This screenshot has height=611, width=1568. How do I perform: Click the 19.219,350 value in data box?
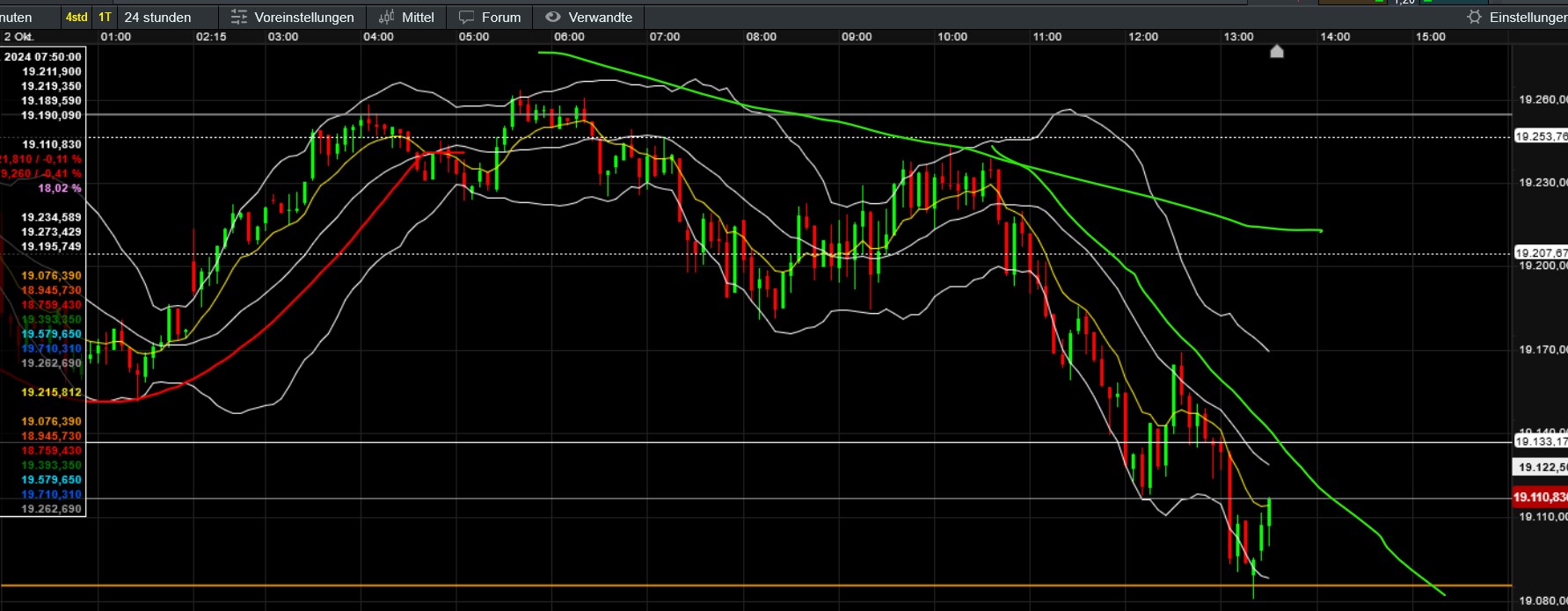pyautogui.click(x=52, y=86)
